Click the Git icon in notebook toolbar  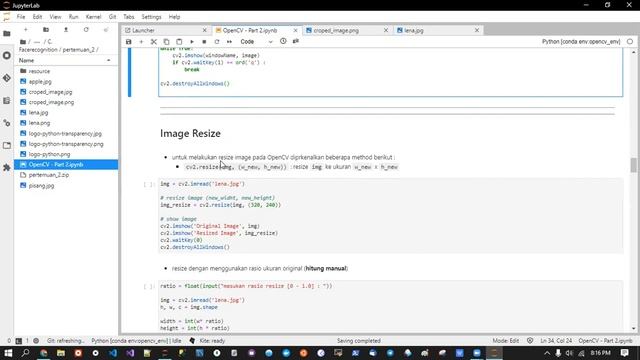(296, 41)
